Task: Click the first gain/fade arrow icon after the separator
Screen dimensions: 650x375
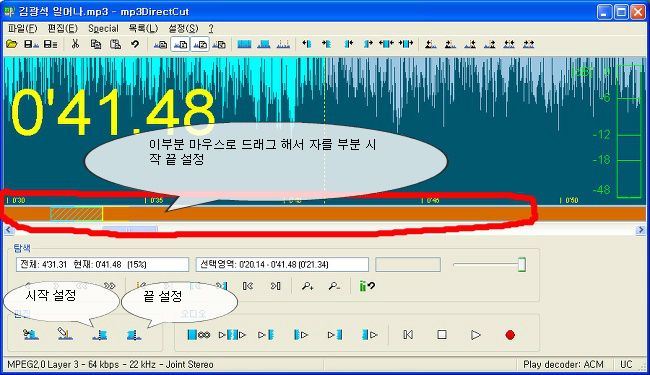Action: click(x=431, y=44)
